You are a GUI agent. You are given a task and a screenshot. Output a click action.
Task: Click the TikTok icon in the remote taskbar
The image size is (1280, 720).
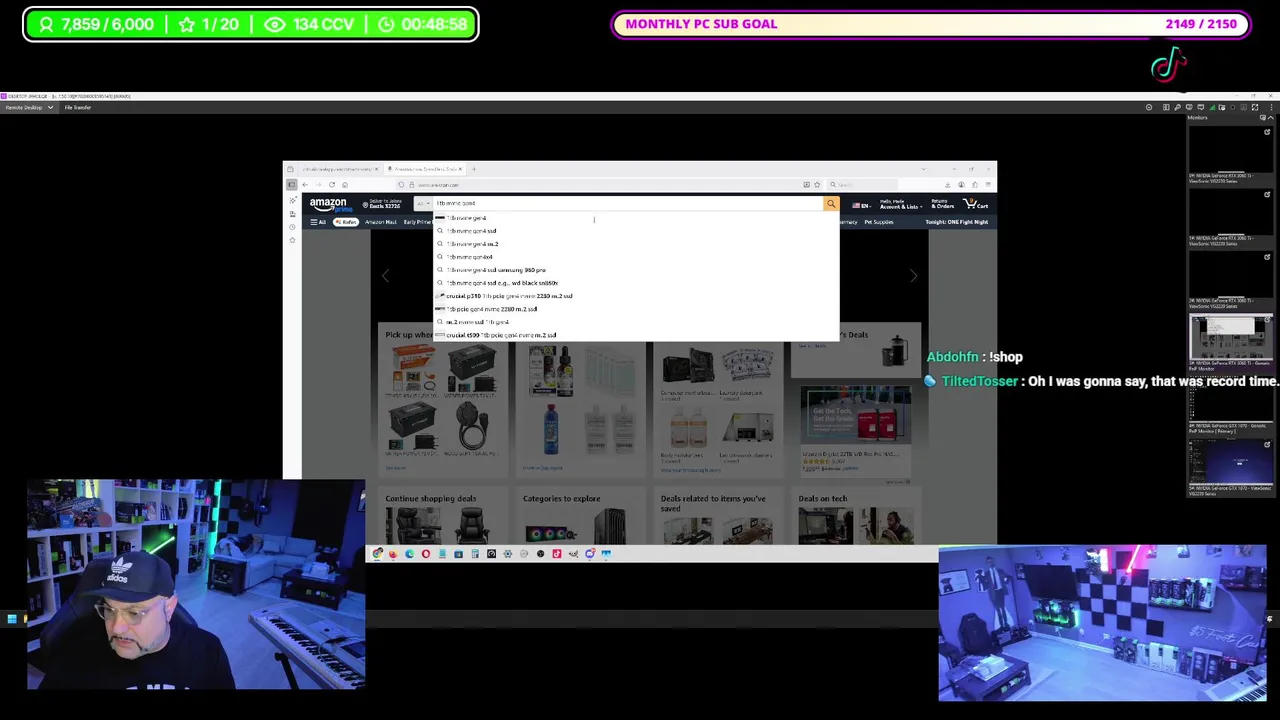click(557, 553)
